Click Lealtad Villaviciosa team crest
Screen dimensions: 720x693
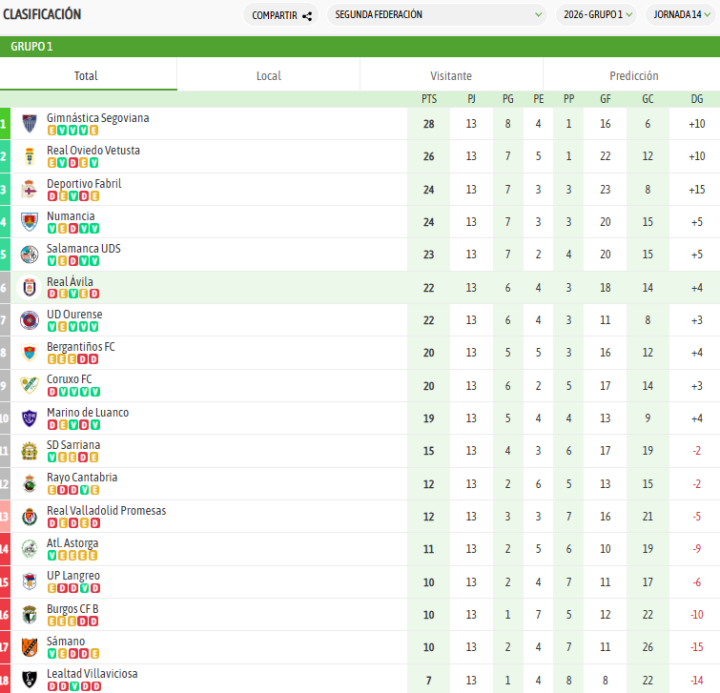[29, 679]
